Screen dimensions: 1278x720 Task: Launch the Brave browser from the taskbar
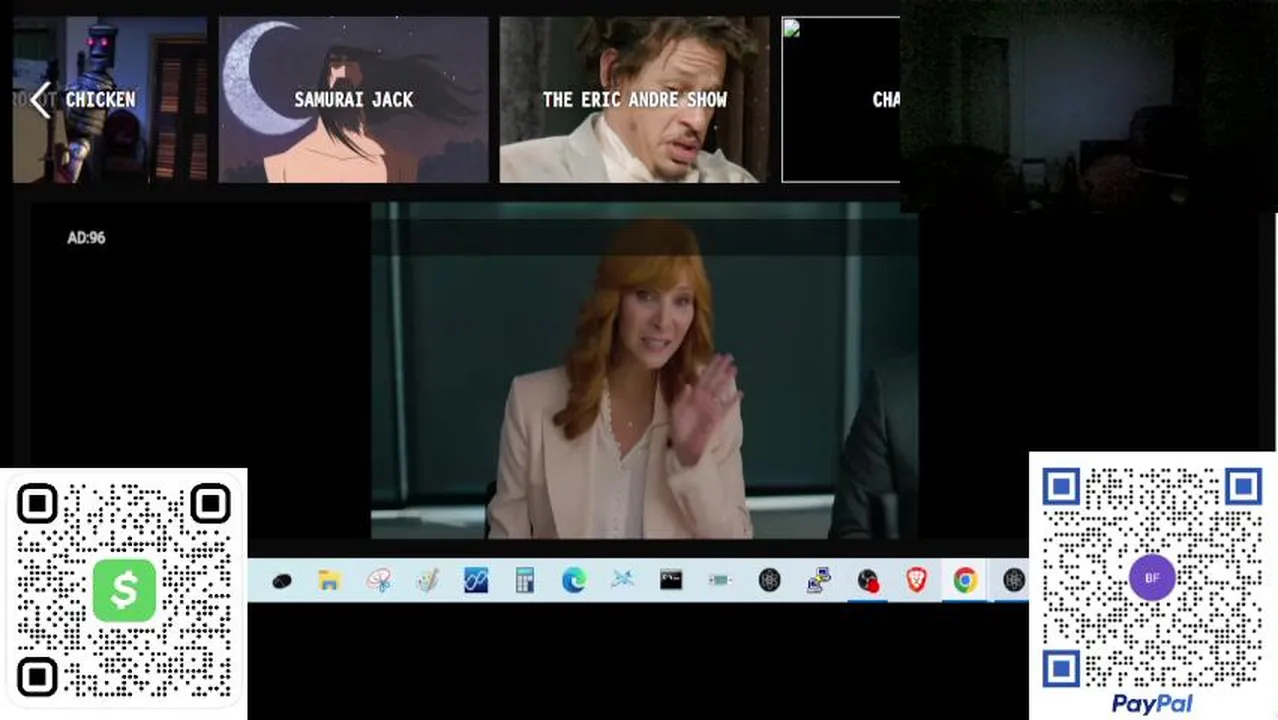pyautogui.click(x=916, y=580)
